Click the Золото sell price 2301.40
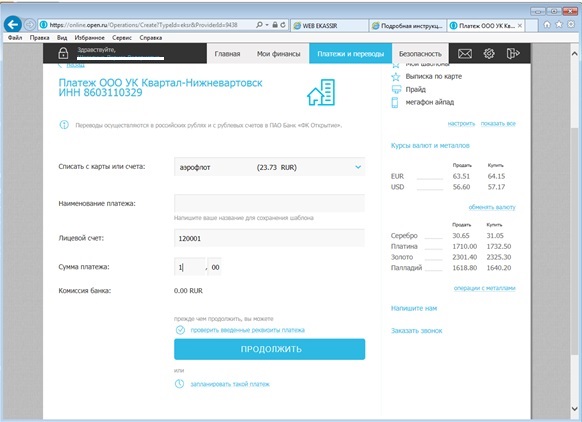The image size is (582, 422). pyautogui.click(x=464, y=257)
